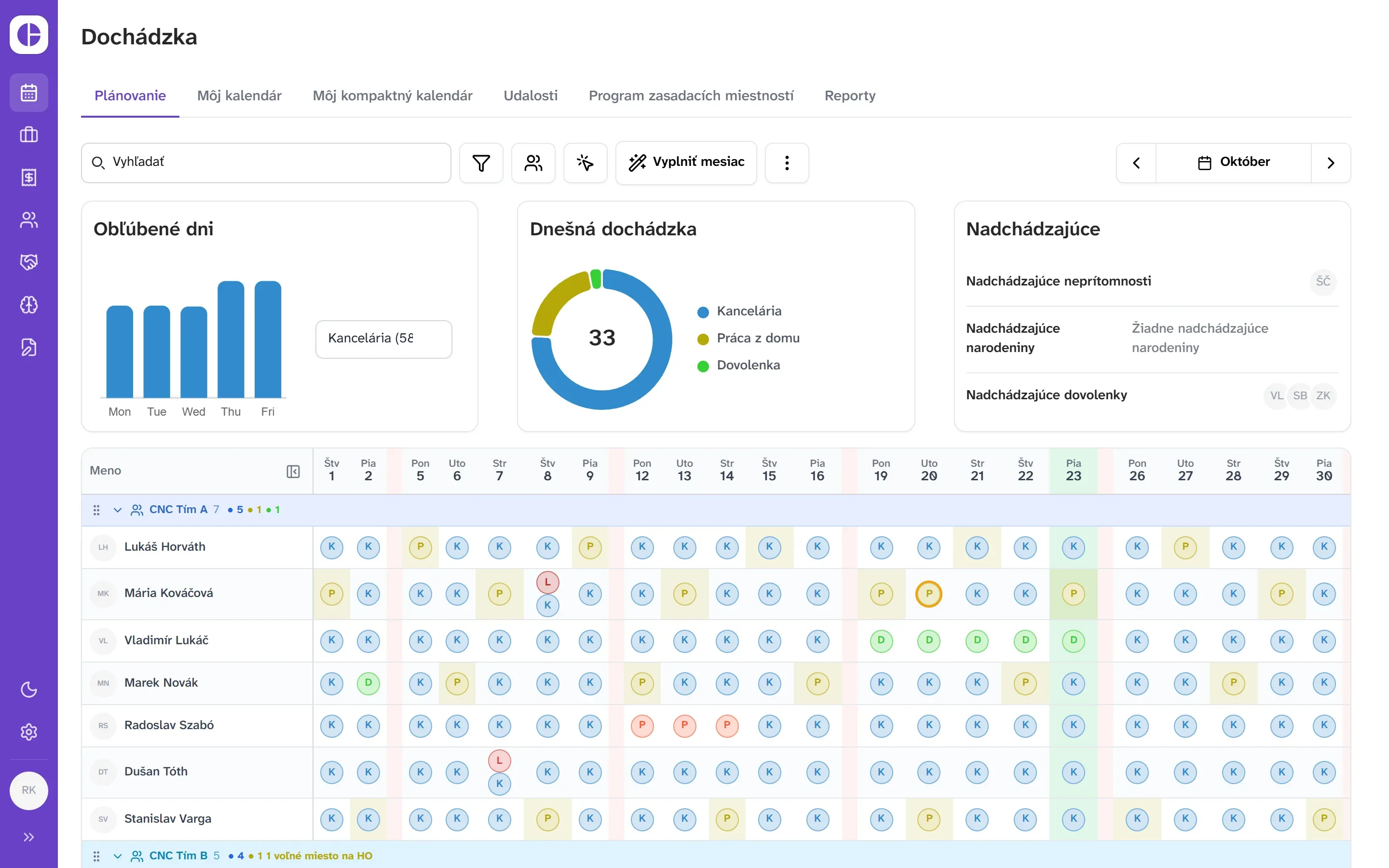Switch to the Môj kalendár tab
1389x868 pixels.
click(x=239, y=96)
